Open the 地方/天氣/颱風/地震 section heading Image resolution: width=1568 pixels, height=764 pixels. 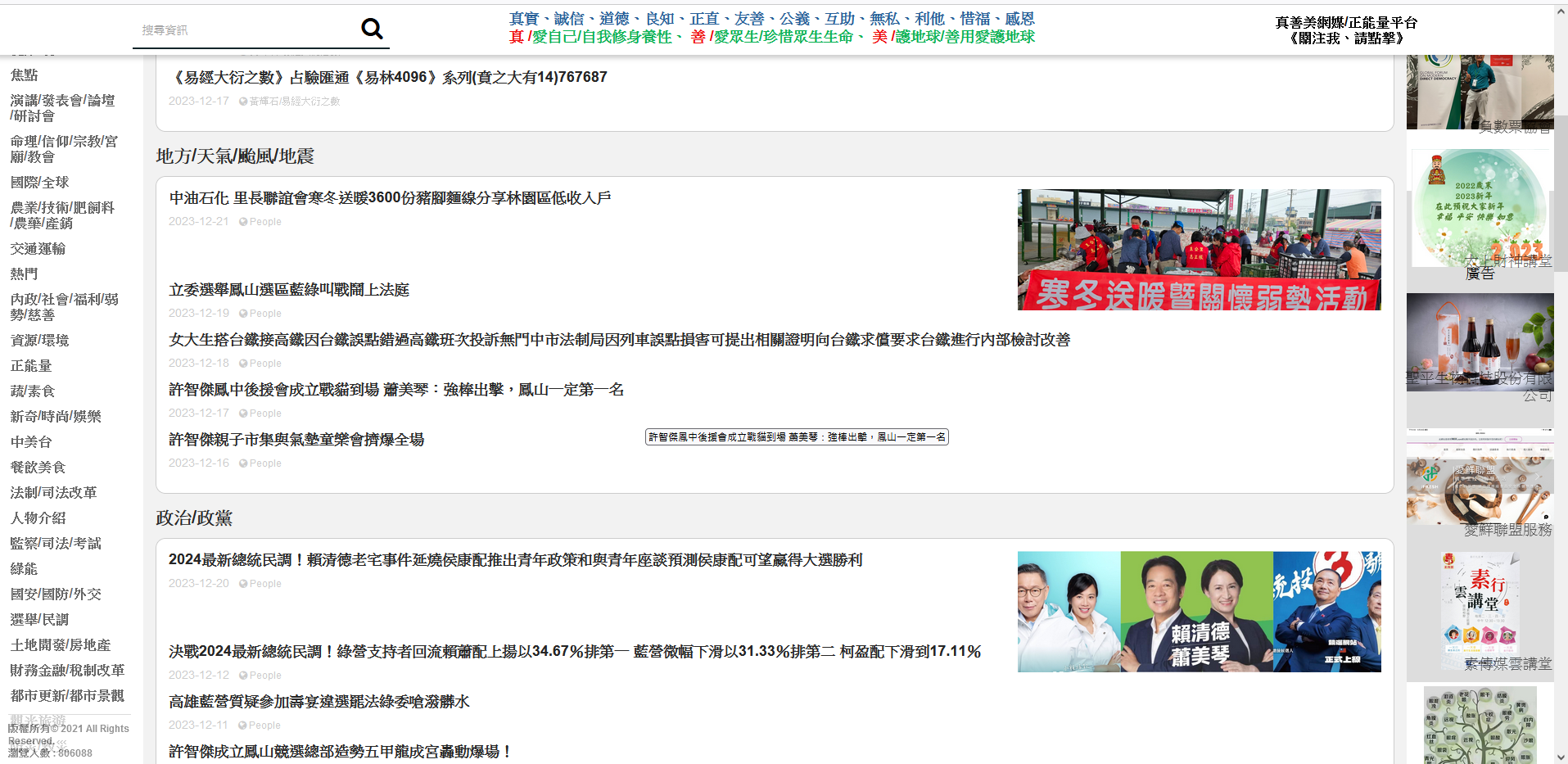click(235, 156)
